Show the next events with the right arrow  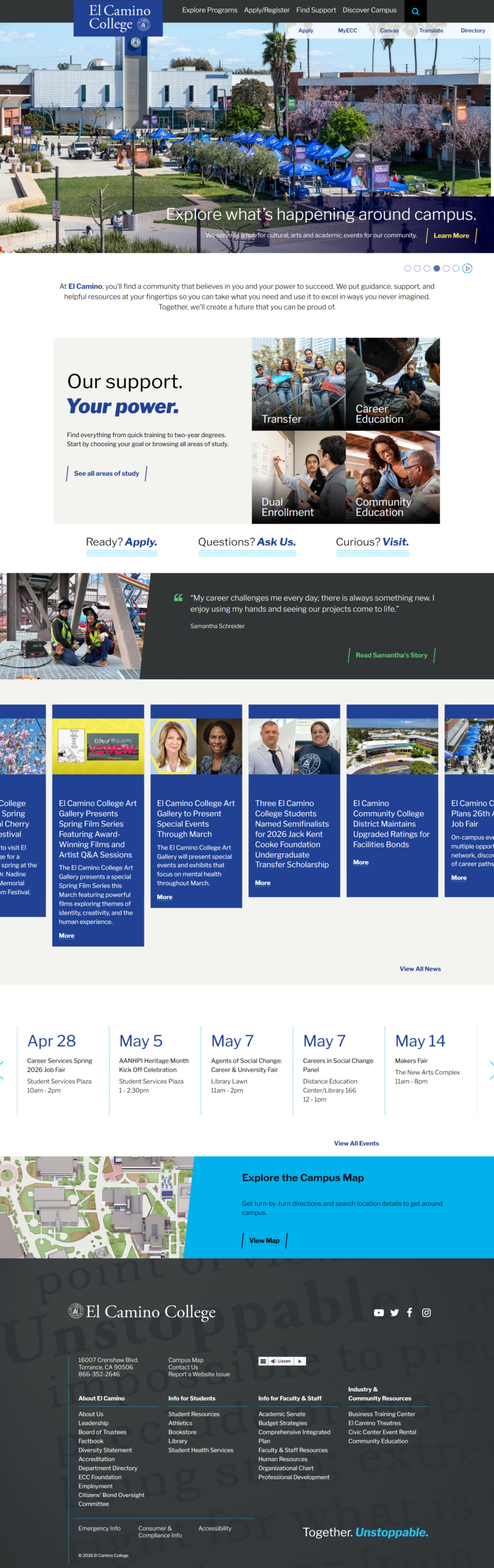tap(491, 1070)
